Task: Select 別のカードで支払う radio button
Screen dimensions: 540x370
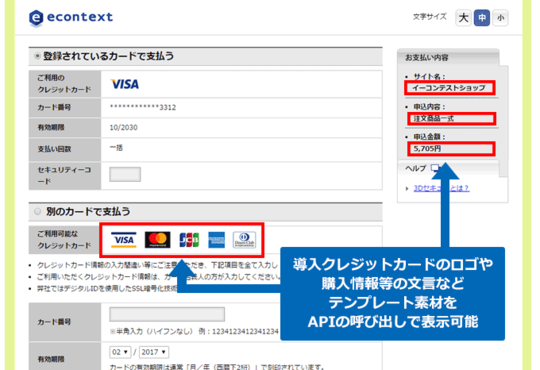Action: [37, 211]
